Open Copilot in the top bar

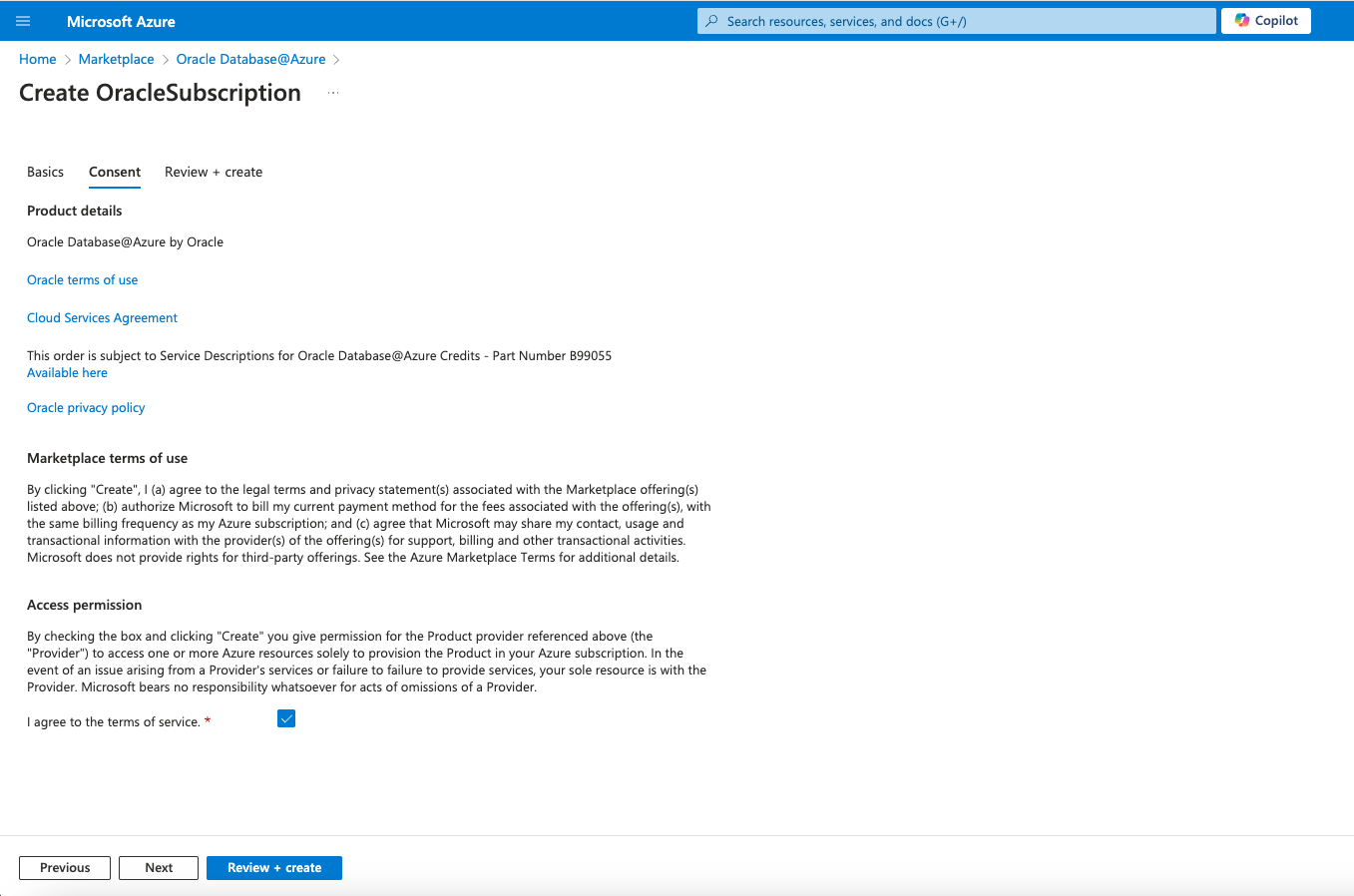(x=1265, y=21)
